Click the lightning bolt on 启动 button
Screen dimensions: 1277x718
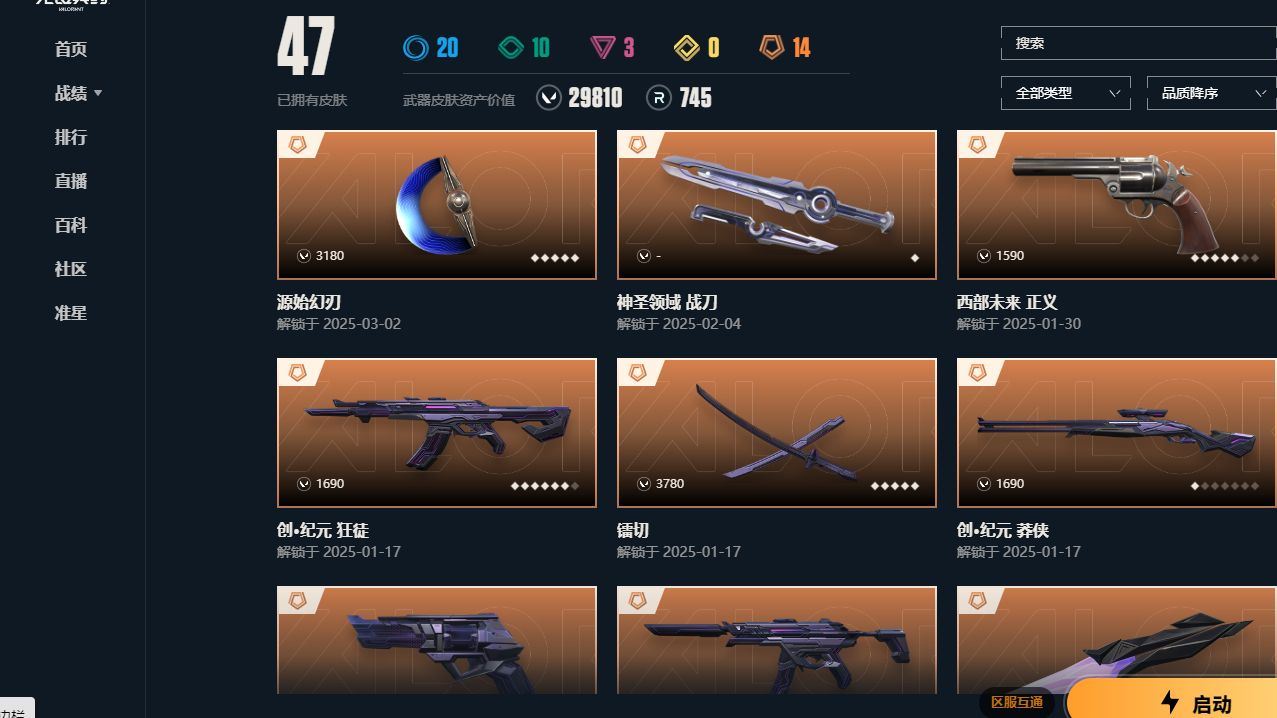[x=1170, y=702]
